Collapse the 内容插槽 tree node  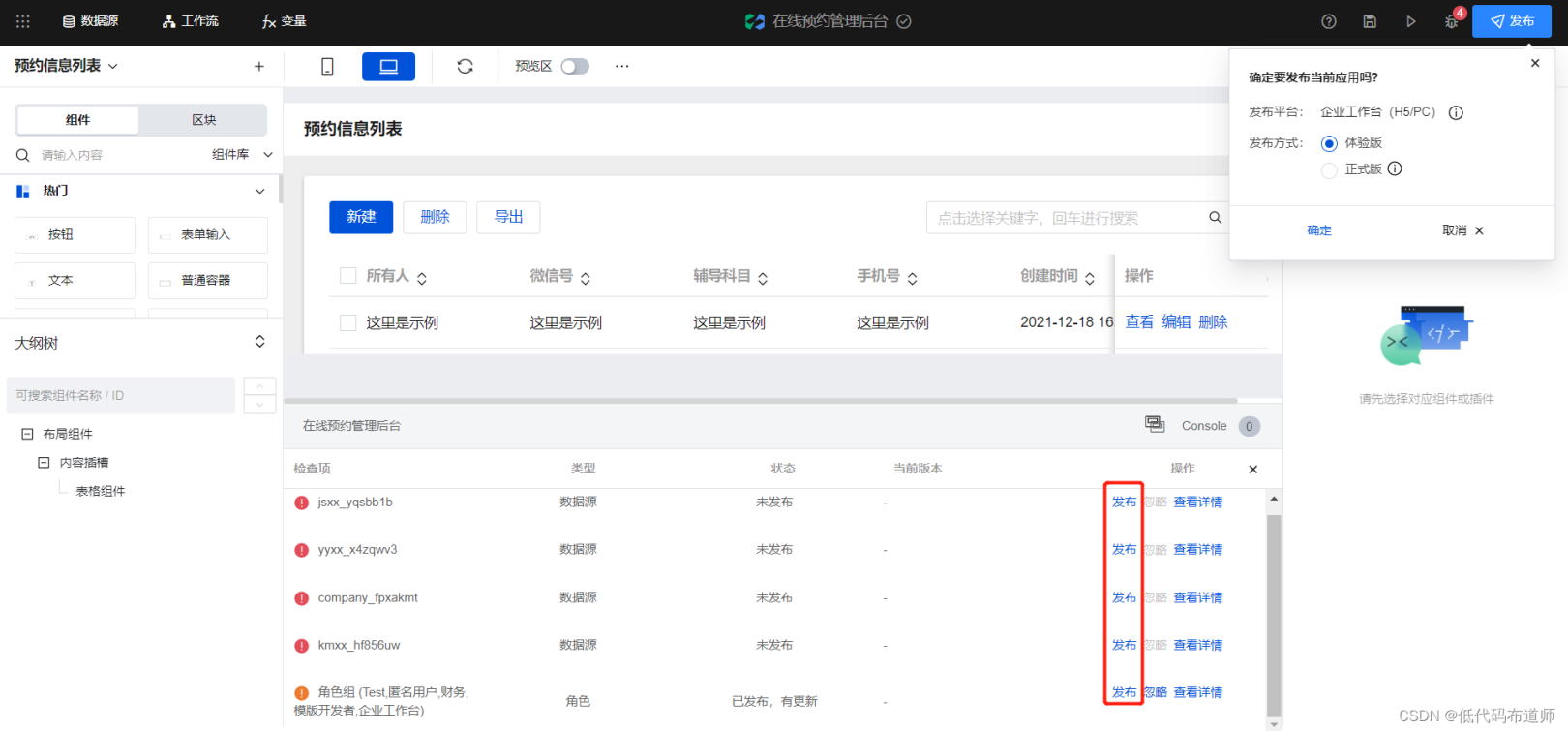tap(44, 463)
